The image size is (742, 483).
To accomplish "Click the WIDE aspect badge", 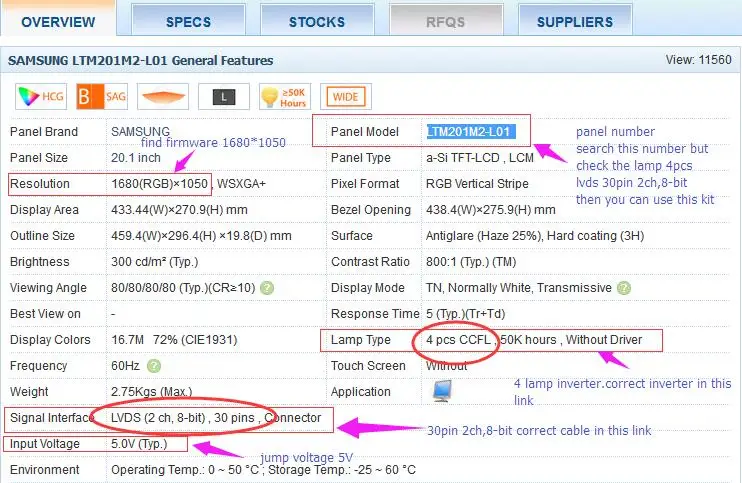I will (x=346, y=97).
